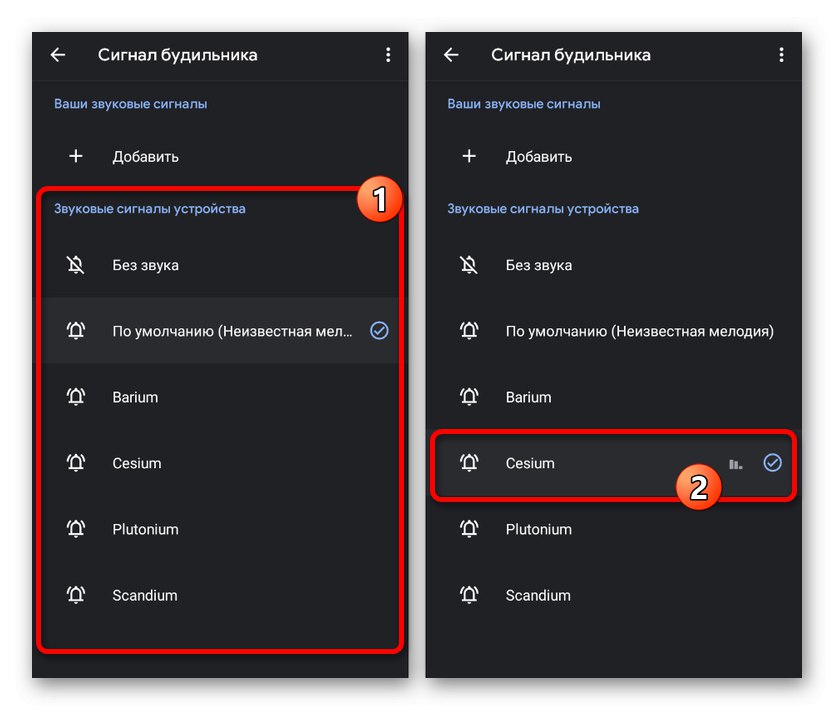Click crossed-out bell icon in left screen
834x710 pixels.
[76, 265]
